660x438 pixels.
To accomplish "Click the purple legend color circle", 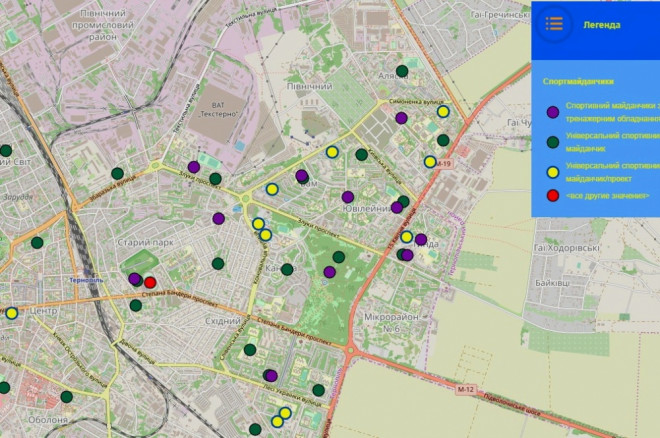I will click(x=553, y=112).
